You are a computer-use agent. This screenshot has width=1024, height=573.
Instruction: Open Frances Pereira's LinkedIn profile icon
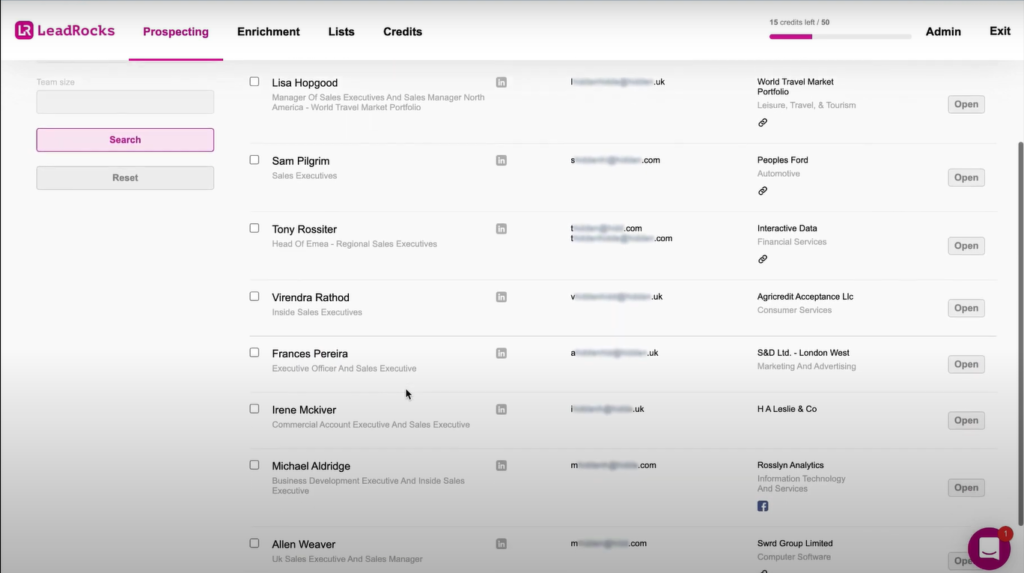coord(501,353)
